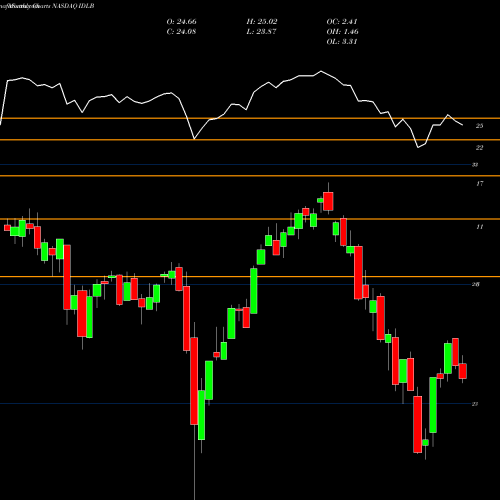
Task: Click the 17 axis label
Action: click(x=479, y=184)
